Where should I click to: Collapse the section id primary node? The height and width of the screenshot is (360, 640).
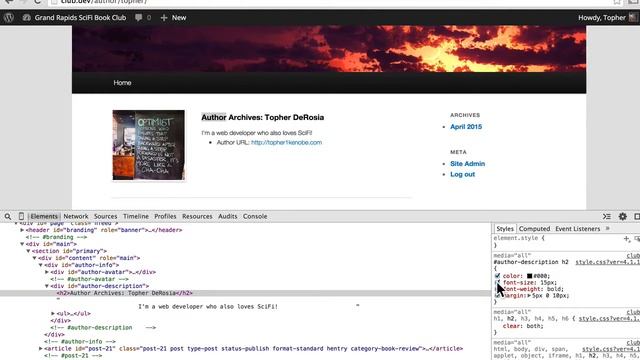[x=28, y=251]
